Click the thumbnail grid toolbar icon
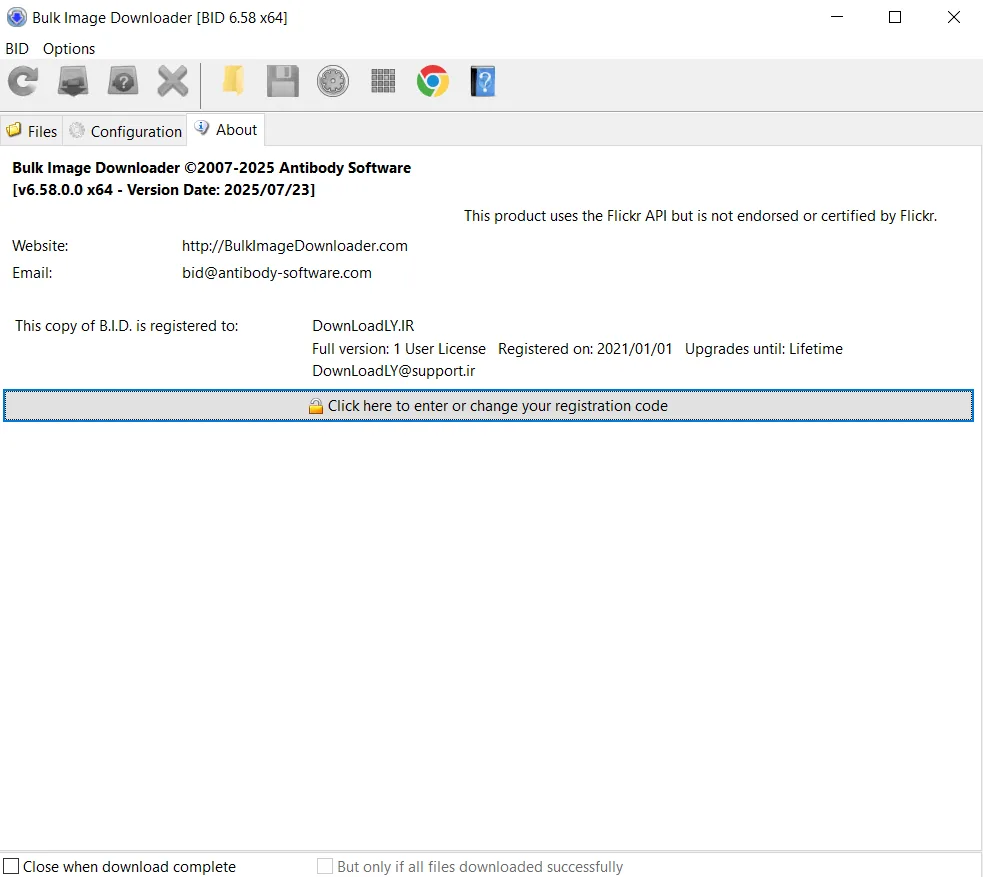Viewport: 983px width, 877px height. click(383, 81)
